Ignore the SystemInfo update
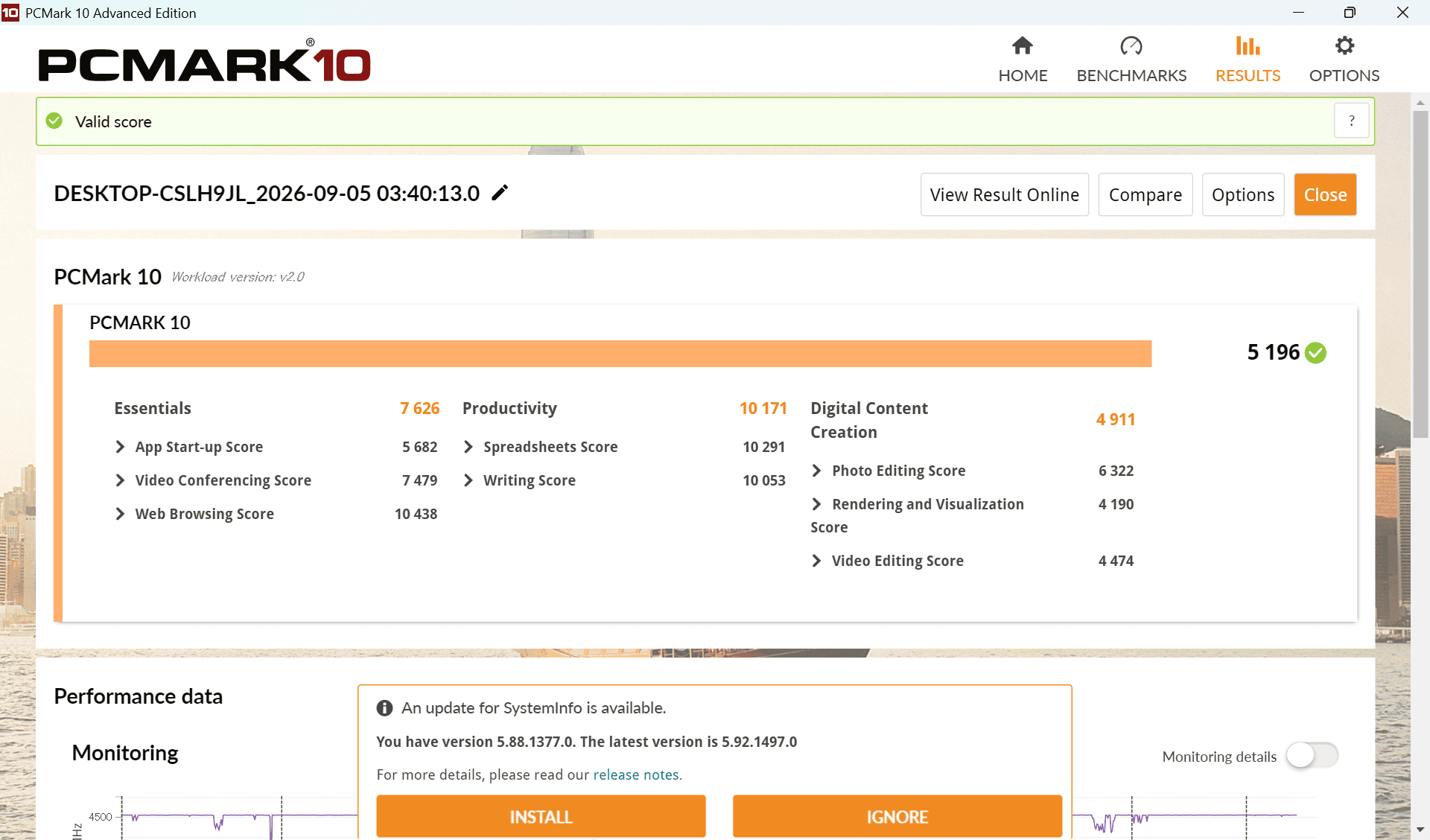This screenshot has height=840, width=1430. pos(897,816)
